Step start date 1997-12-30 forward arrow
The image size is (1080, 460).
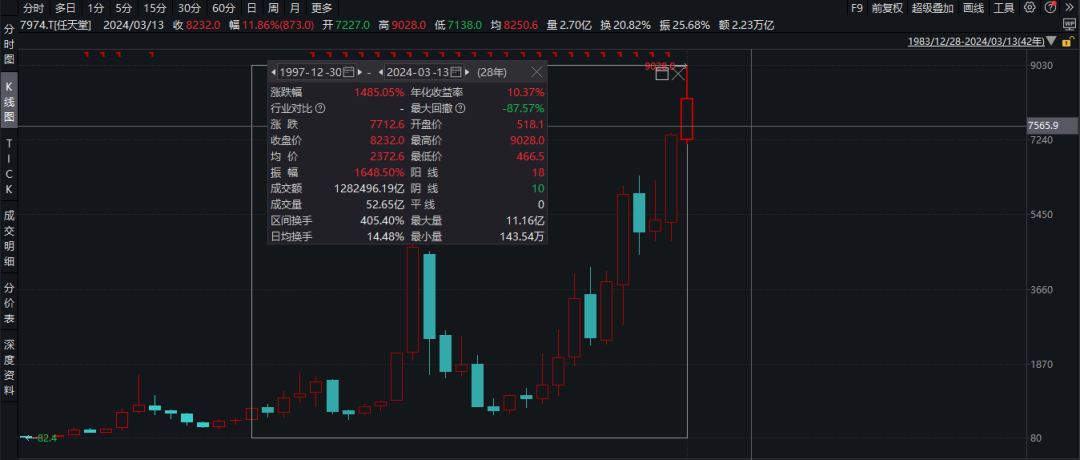pyautogui.click(x=360, y=72)
